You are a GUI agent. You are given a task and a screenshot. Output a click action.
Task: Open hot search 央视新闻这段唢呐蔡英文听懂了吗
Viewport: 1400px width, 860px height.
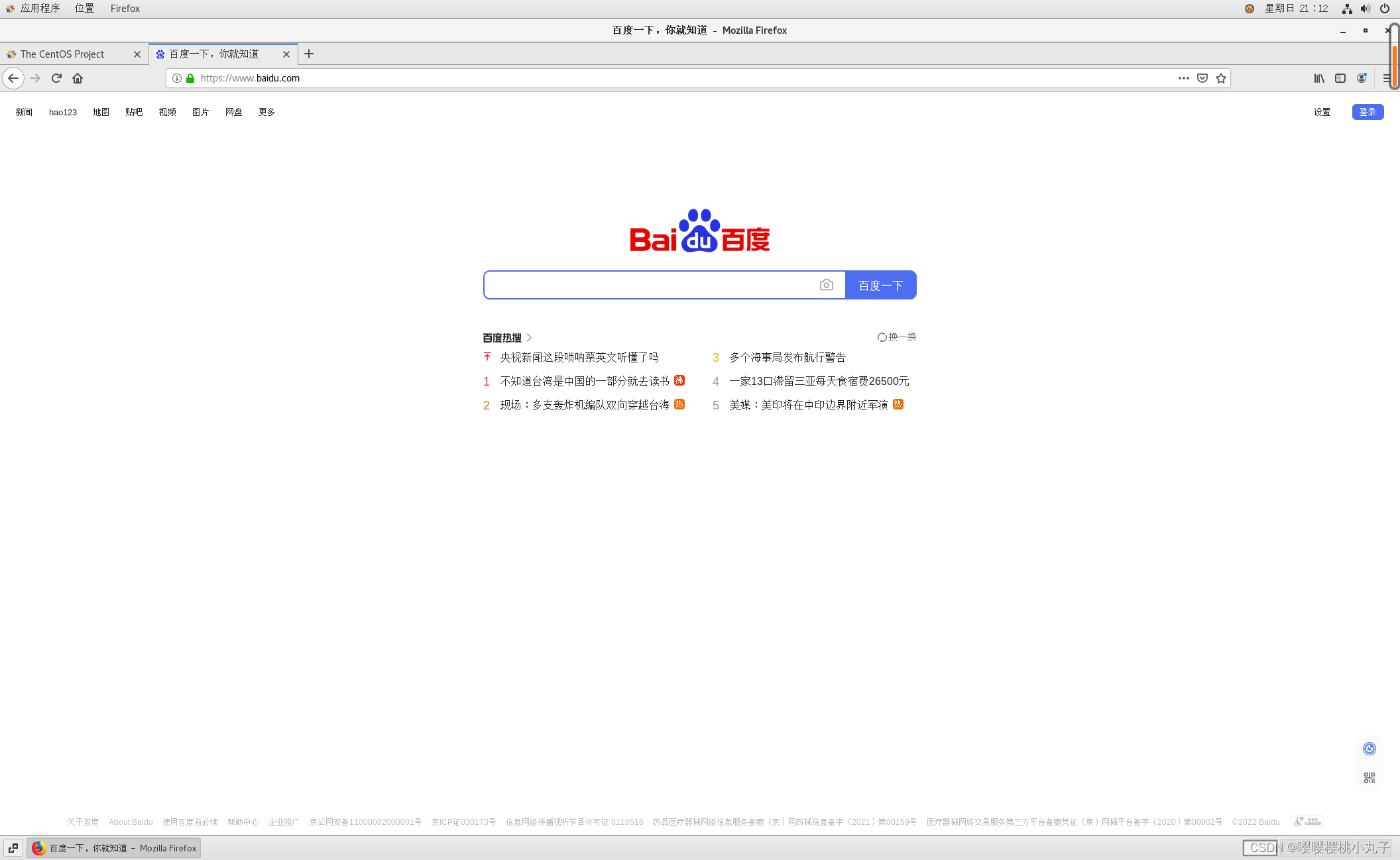pyautogui.click(x=579, y=357)
